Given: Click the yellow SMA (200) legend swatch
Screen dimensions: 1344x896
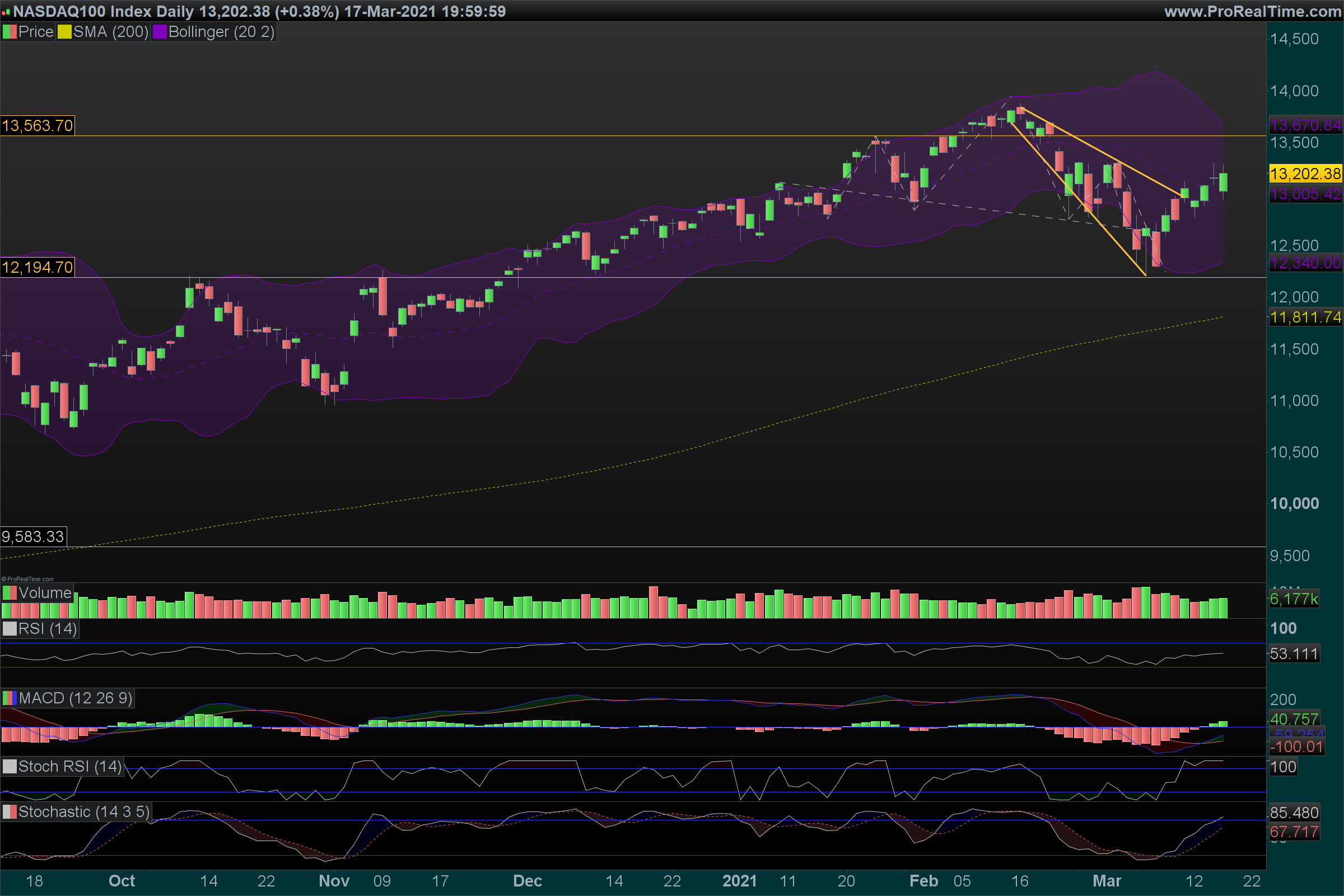Looking at the screenshot, I should pos(64,32).
